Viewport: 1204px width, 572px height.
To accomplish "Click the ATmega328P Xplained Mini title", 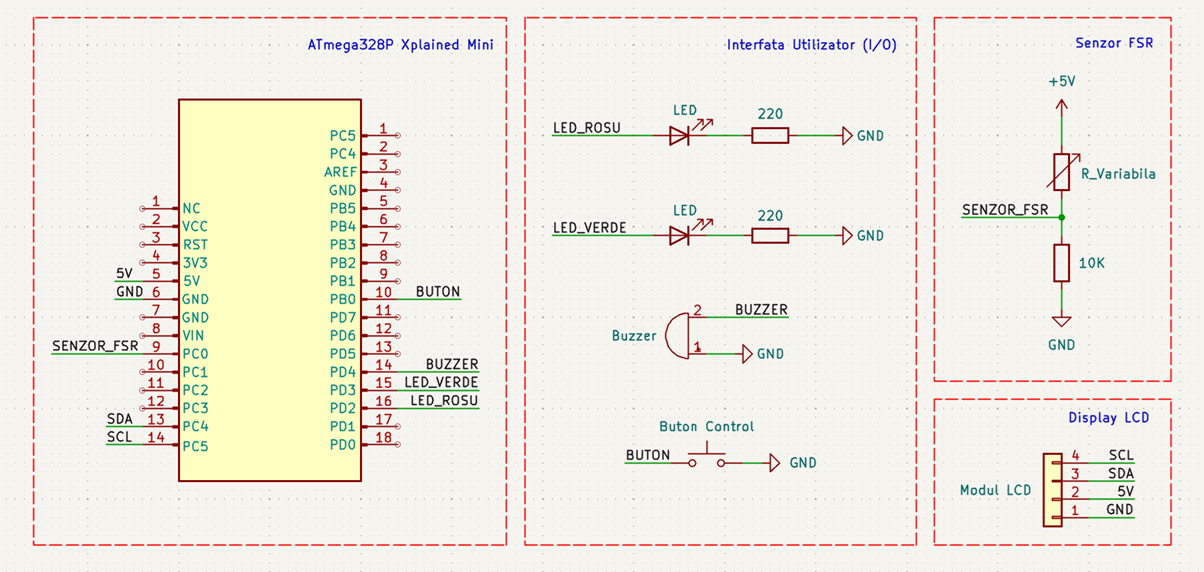I will (x=400, y=46).
